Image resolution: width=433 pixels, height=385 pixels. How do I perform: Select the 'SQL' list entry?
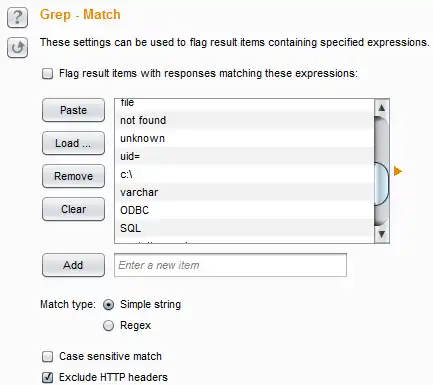point(244,228)
